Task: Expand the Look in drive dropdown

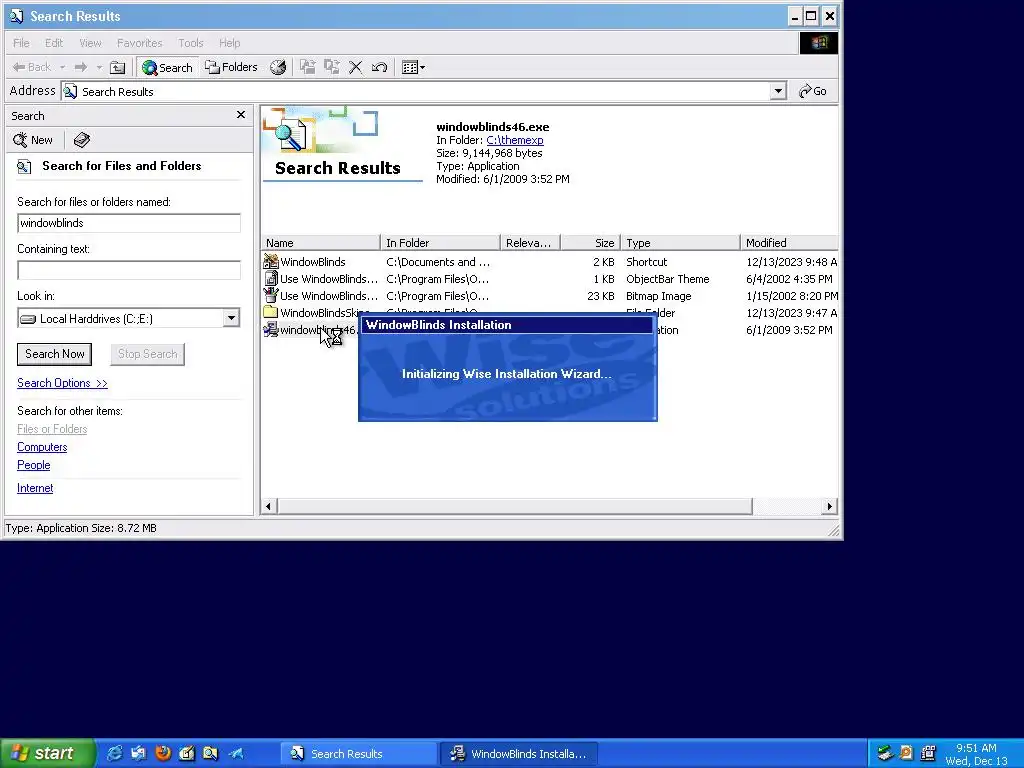Action: pos(231,318)
